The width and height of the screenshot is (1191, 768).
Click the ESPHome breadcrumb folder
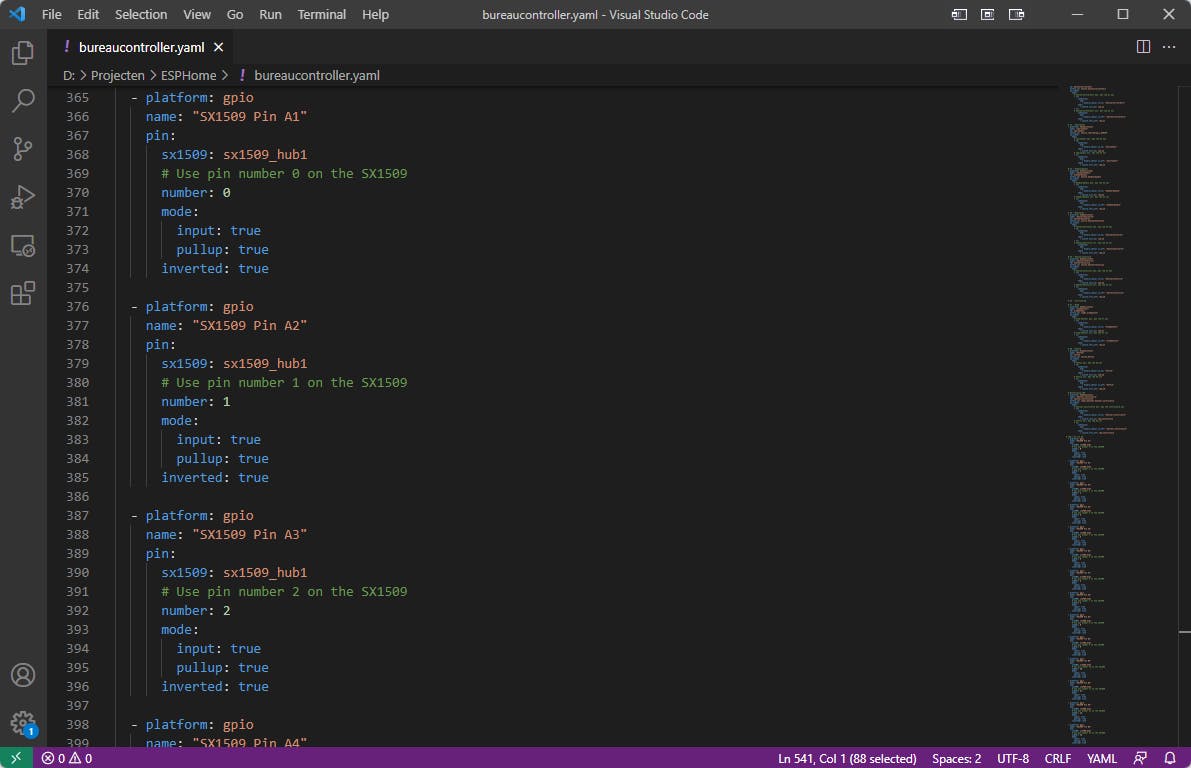(x=189, y=75)
